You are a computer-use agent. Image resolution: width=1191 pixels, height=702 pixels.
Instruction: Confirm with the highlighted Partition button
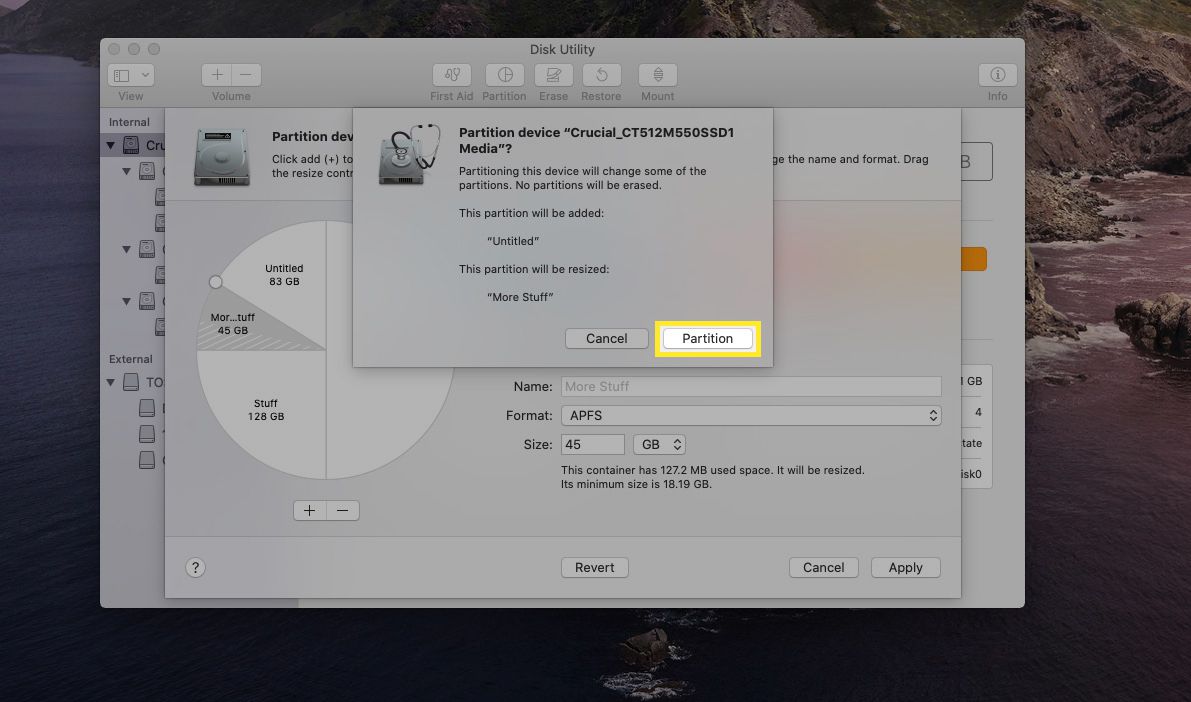pyautogui.click(x=707, y=338)
